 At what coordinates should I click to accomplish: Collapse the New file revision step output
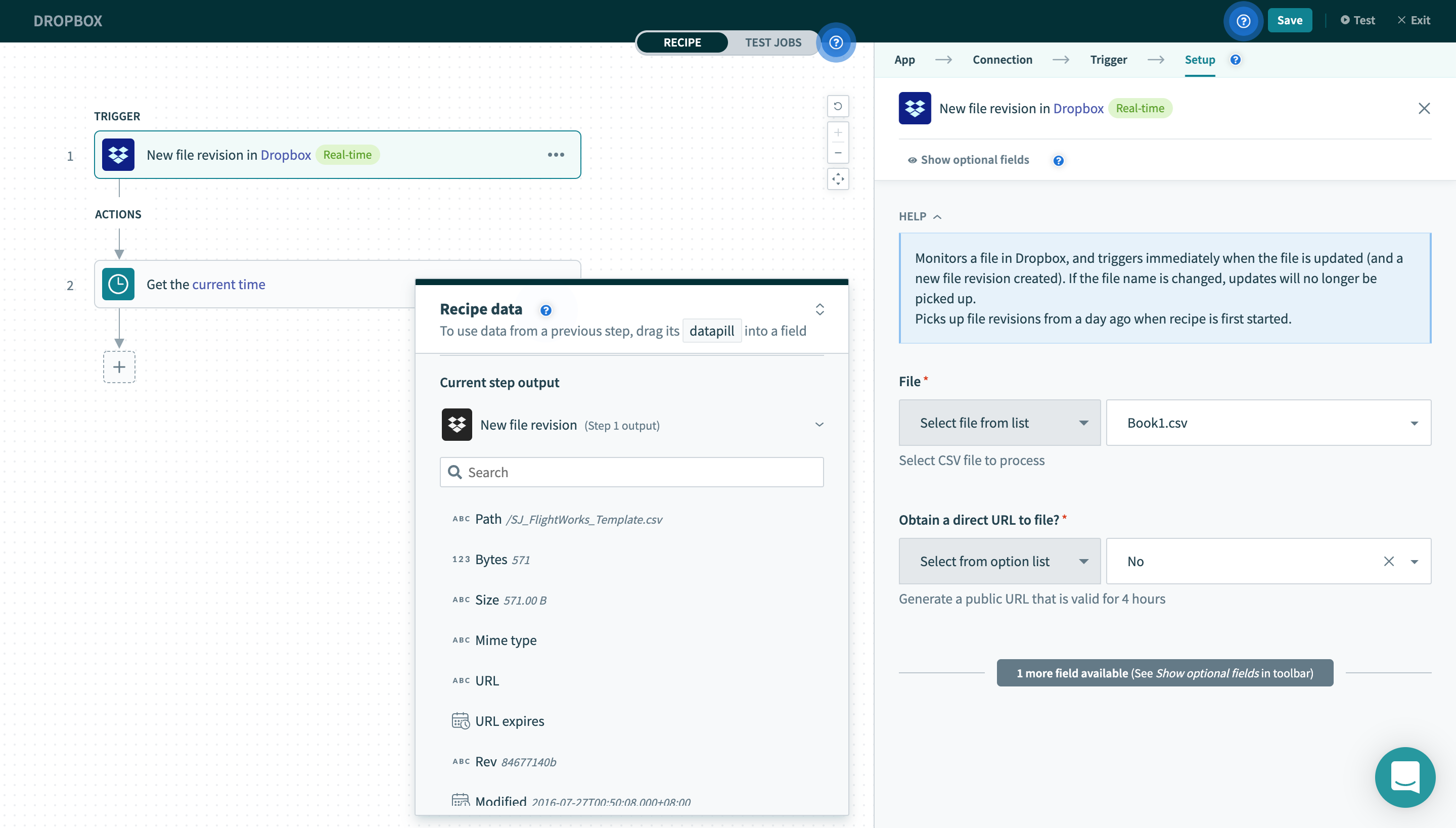(x=819, y=425)
